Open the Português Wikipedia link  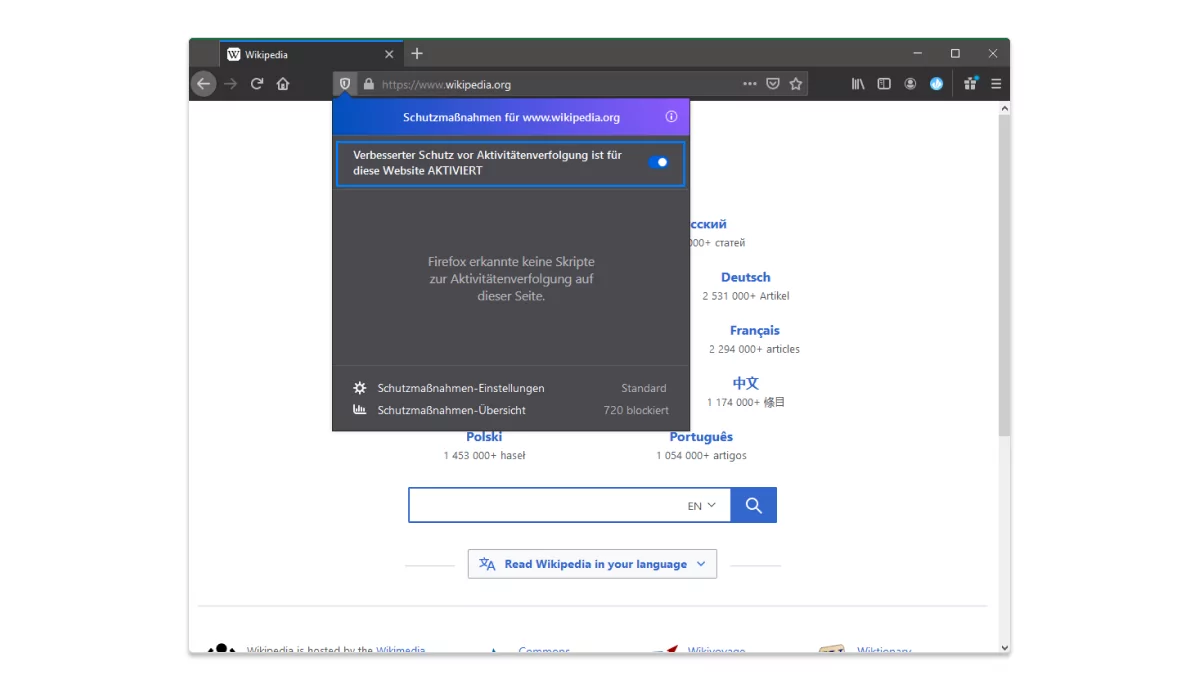pyautogui.click(x=701, y=437)
